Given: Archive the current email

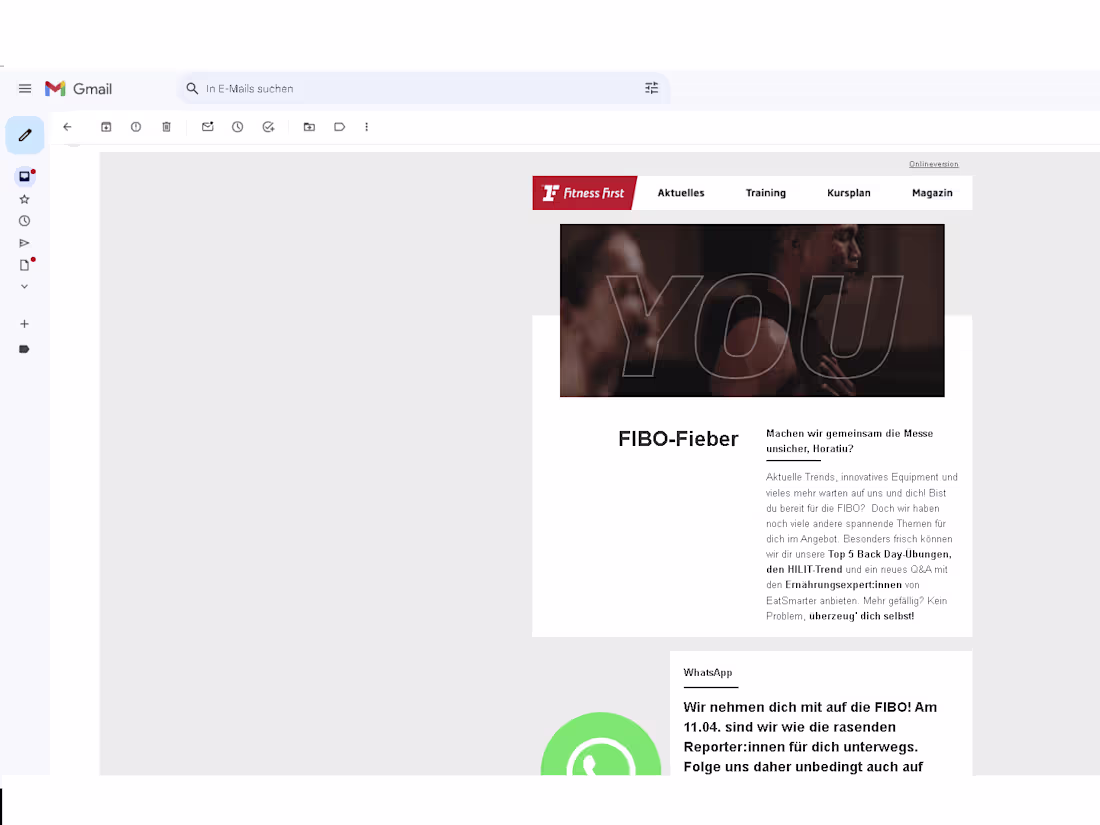Looking at the screenshot, I should [x=106, y=127].
